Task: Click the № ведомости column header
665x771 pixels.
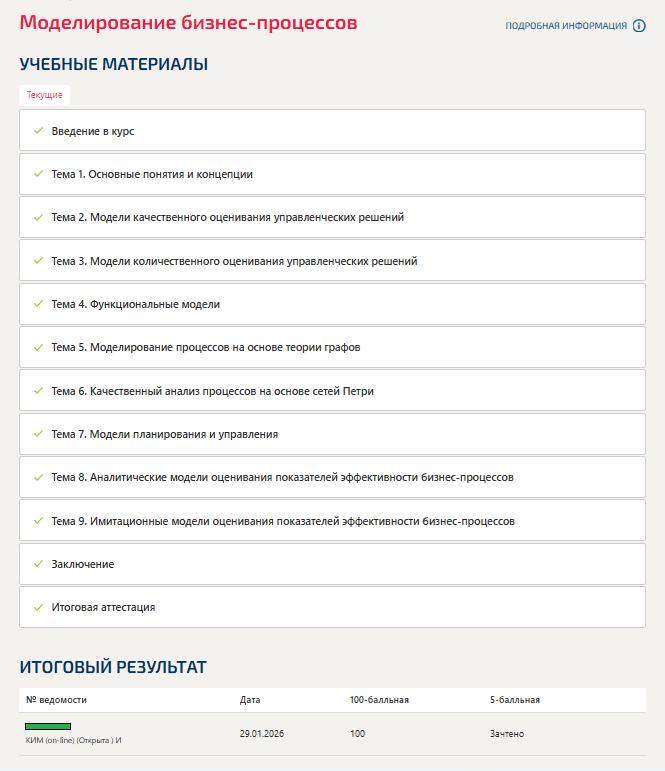Action: point(56,700)
